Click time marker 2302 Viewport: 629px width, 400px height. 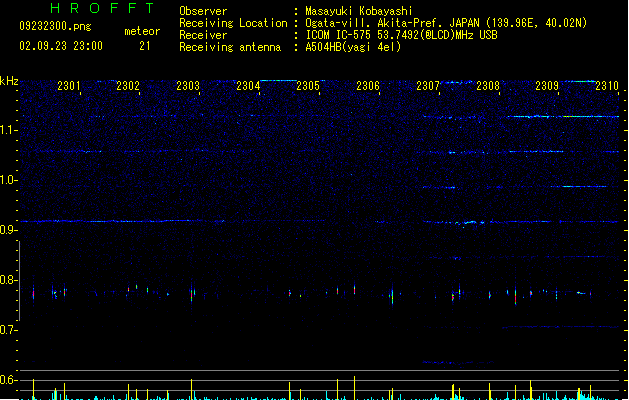click(x=128, y=86)
